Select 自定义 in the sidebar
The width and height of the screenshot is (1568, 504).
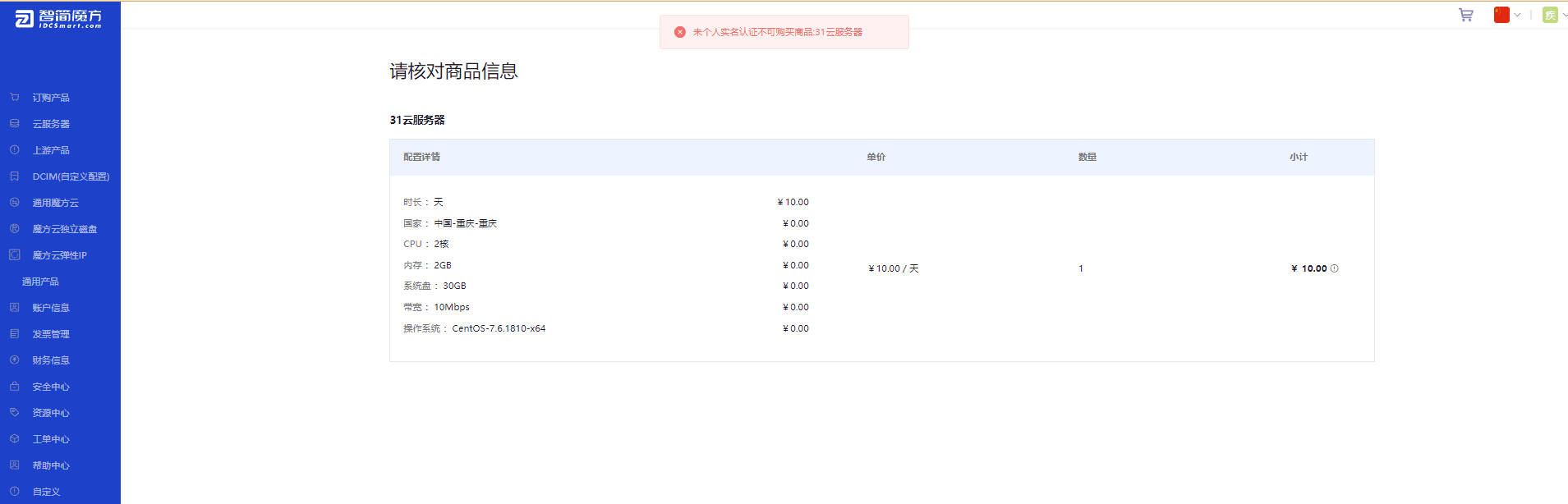tap(47, 492)
